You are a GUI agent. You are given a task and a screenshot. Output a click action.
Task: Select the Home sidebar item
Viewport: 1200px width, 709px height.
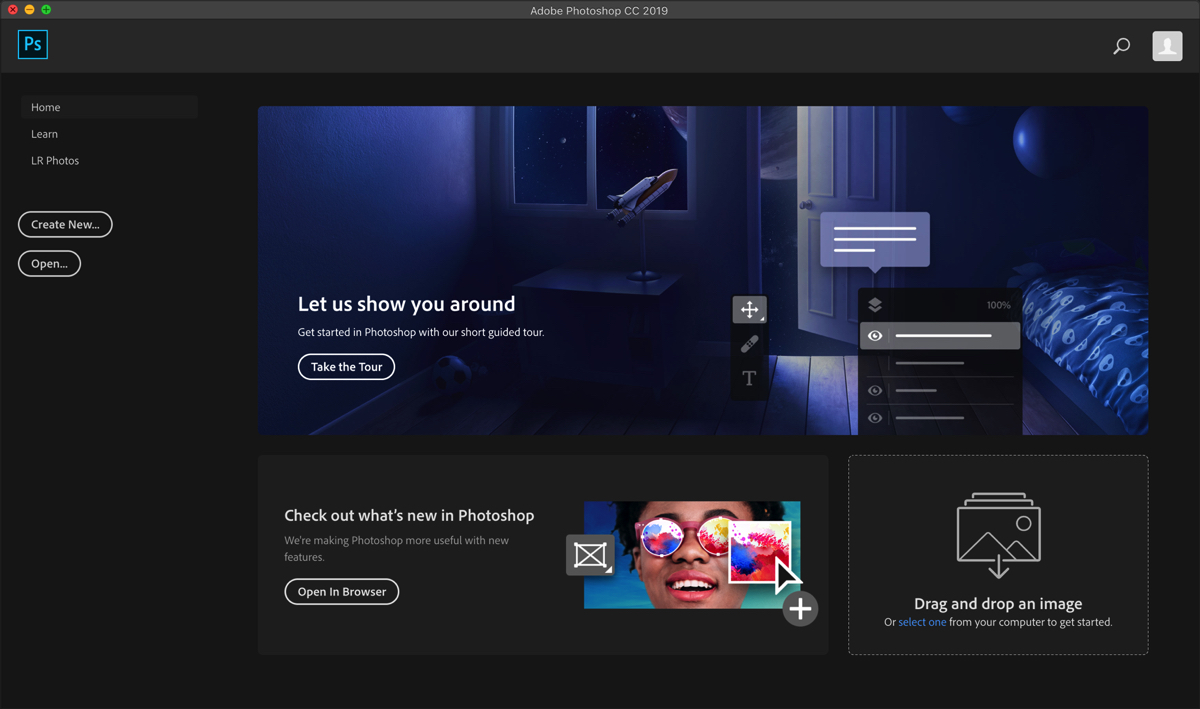tap(109, 107)
